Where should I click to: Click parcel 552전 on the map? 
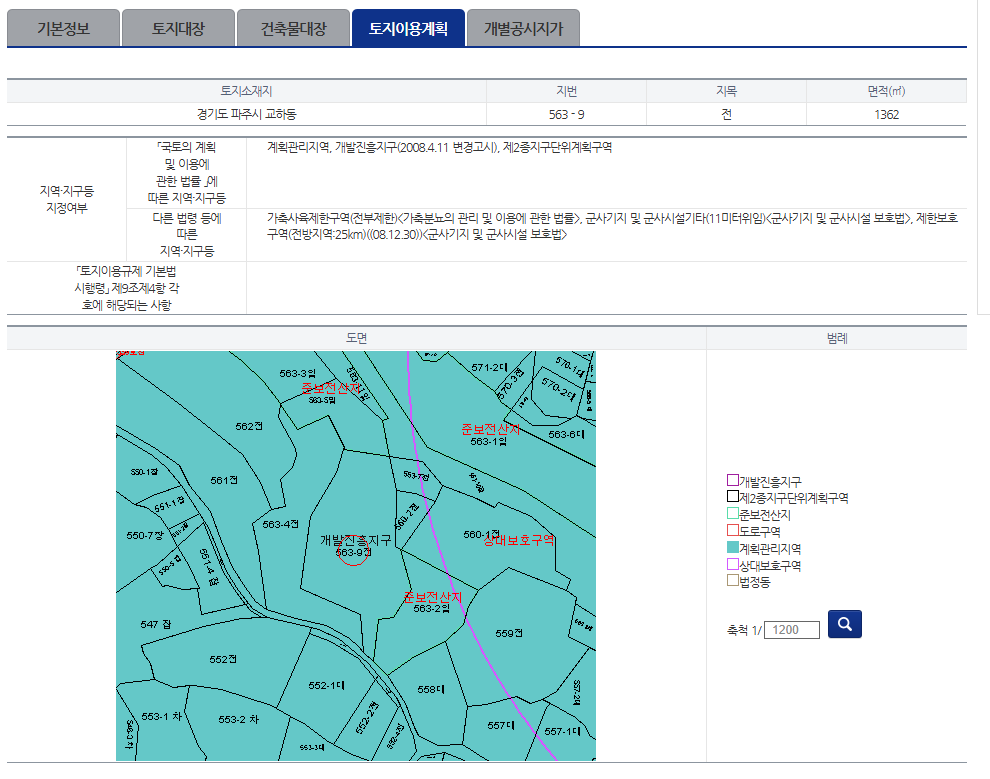pos(222,660)
